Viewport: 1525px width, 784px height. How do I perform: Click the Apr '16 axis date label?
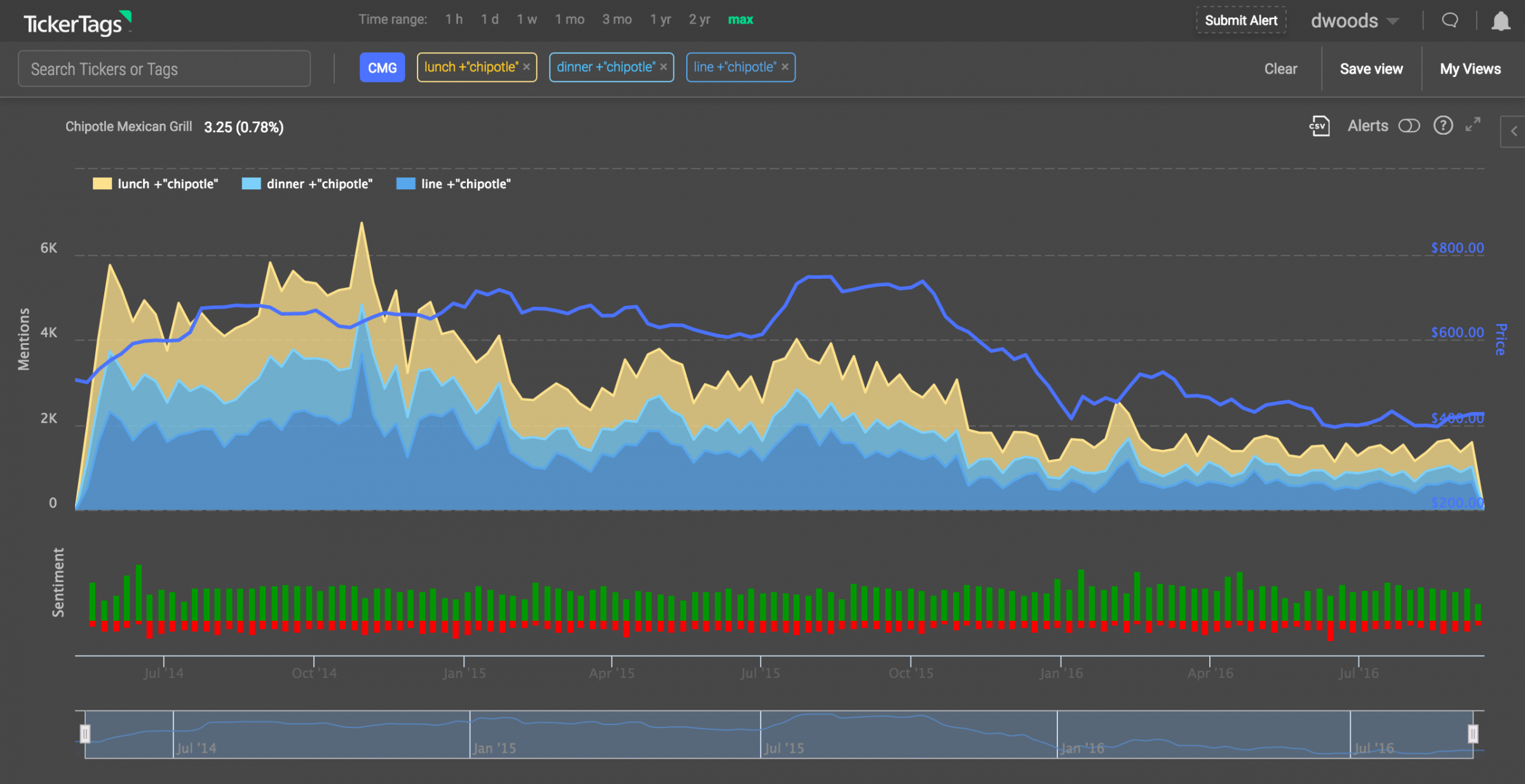click(1210, 673)
